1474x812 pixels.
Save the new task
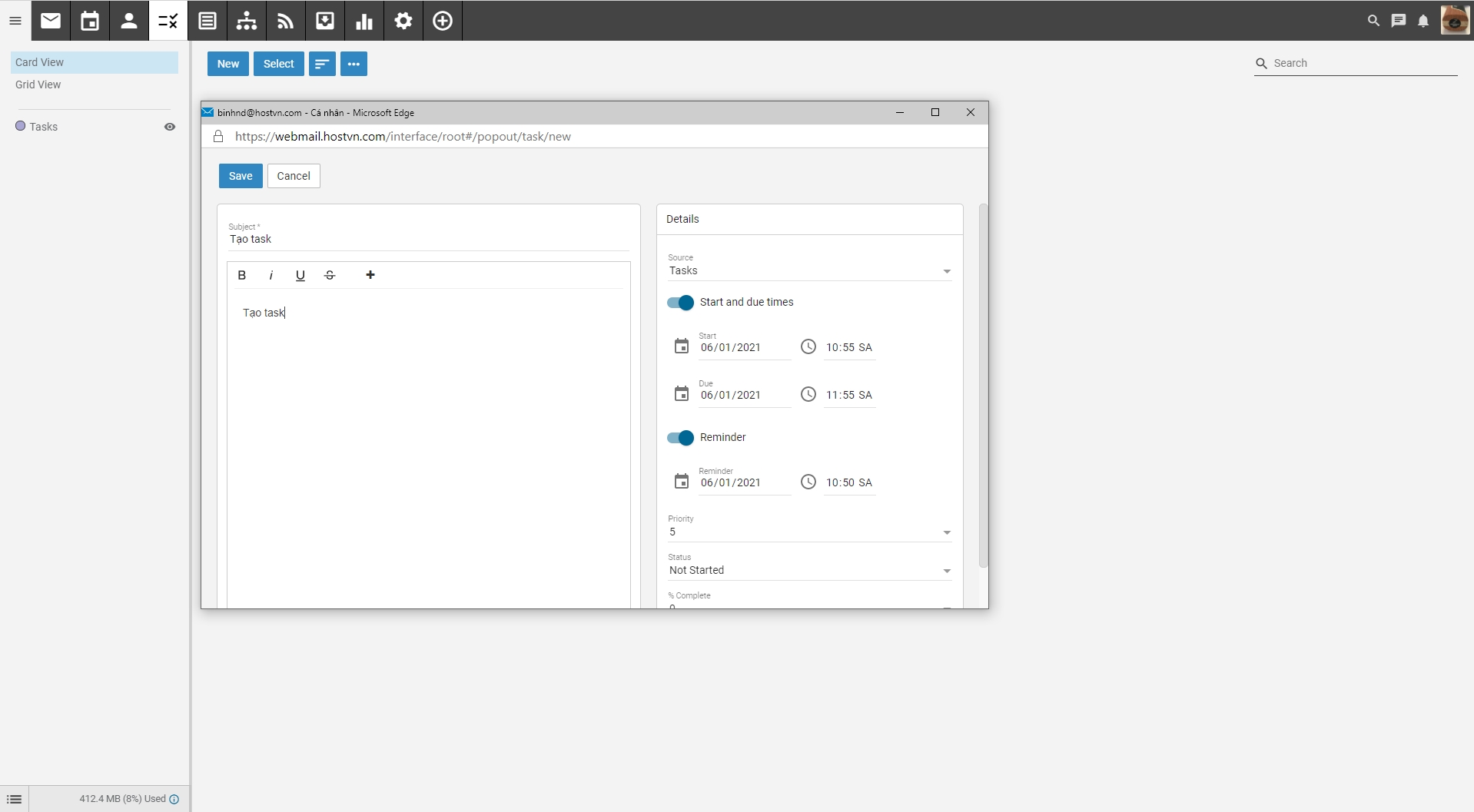[241, 176]
